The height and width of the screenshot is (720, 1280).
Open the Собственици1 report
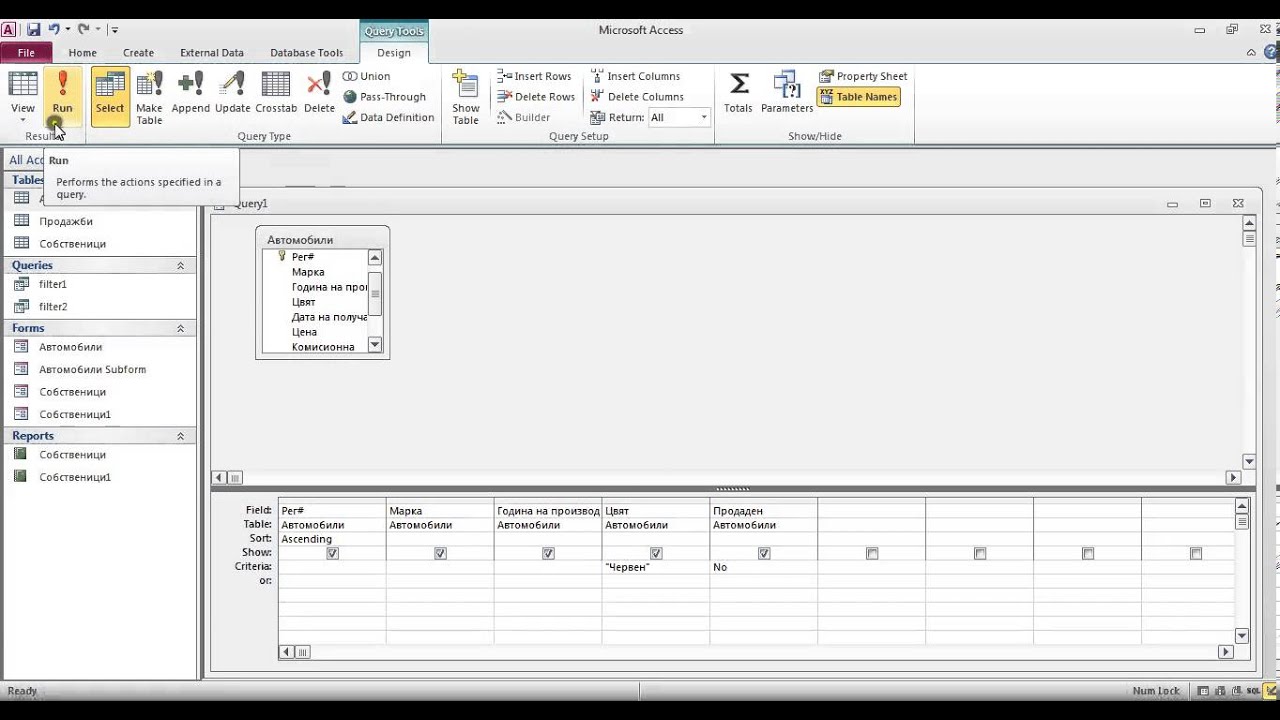75,477
